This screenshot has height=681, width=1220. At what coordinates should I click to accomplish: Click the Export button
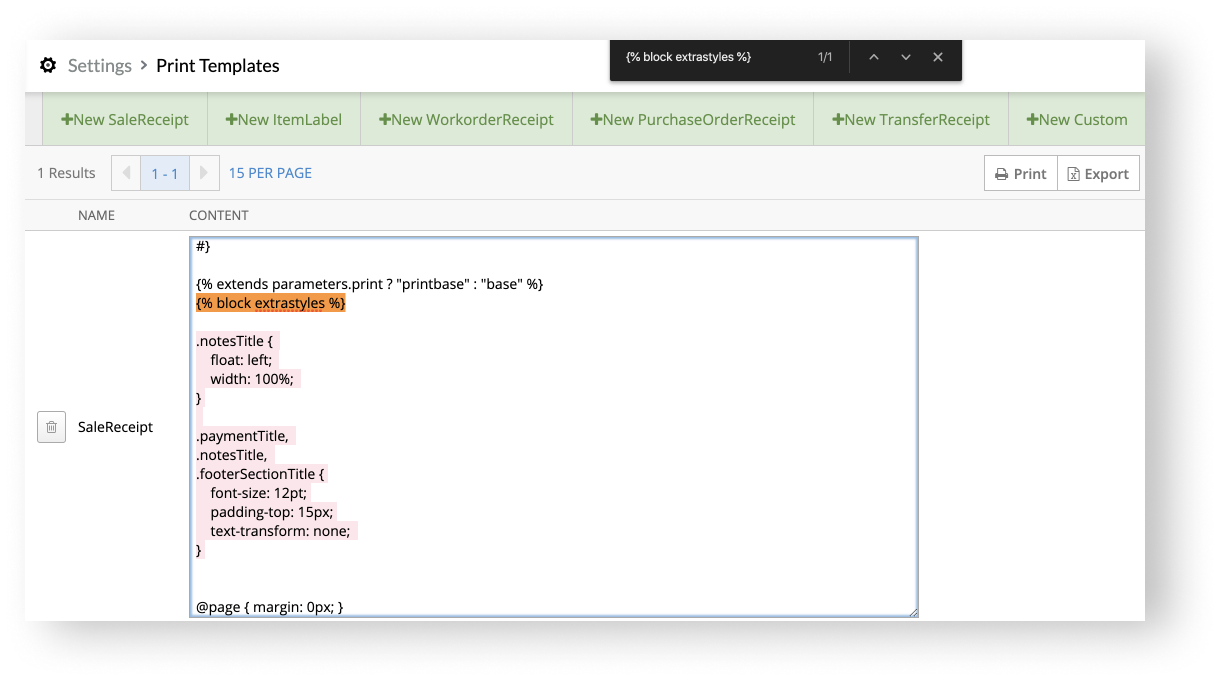click(1098, 173)
